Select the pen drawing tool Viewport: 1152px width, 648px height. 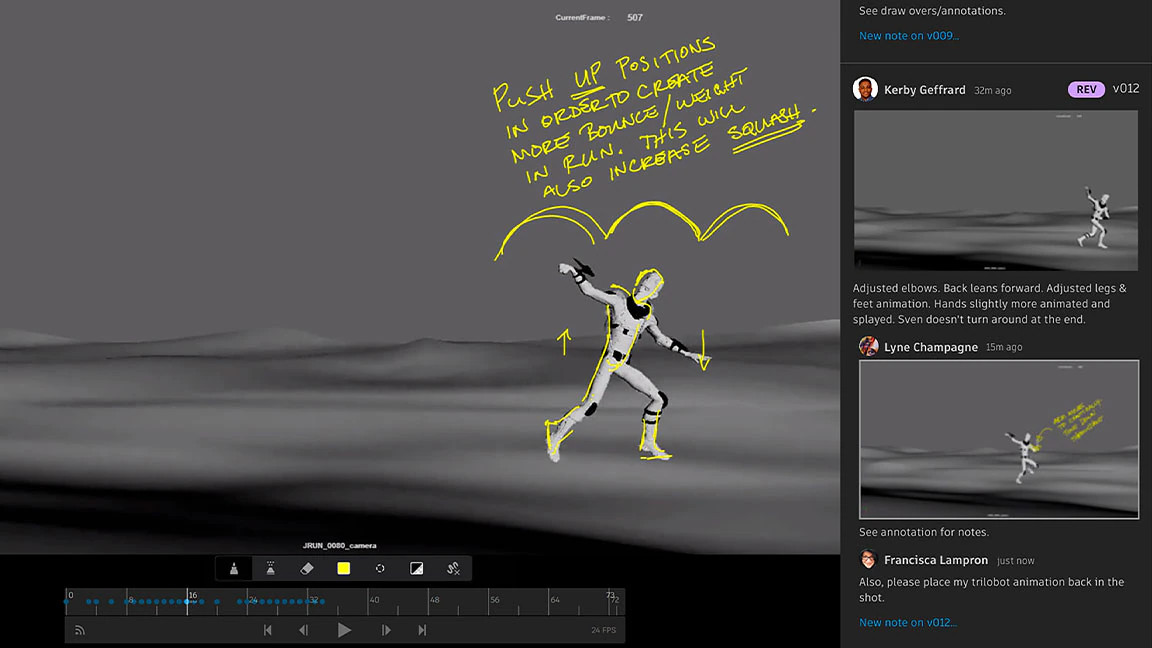(x=234, y=569)
